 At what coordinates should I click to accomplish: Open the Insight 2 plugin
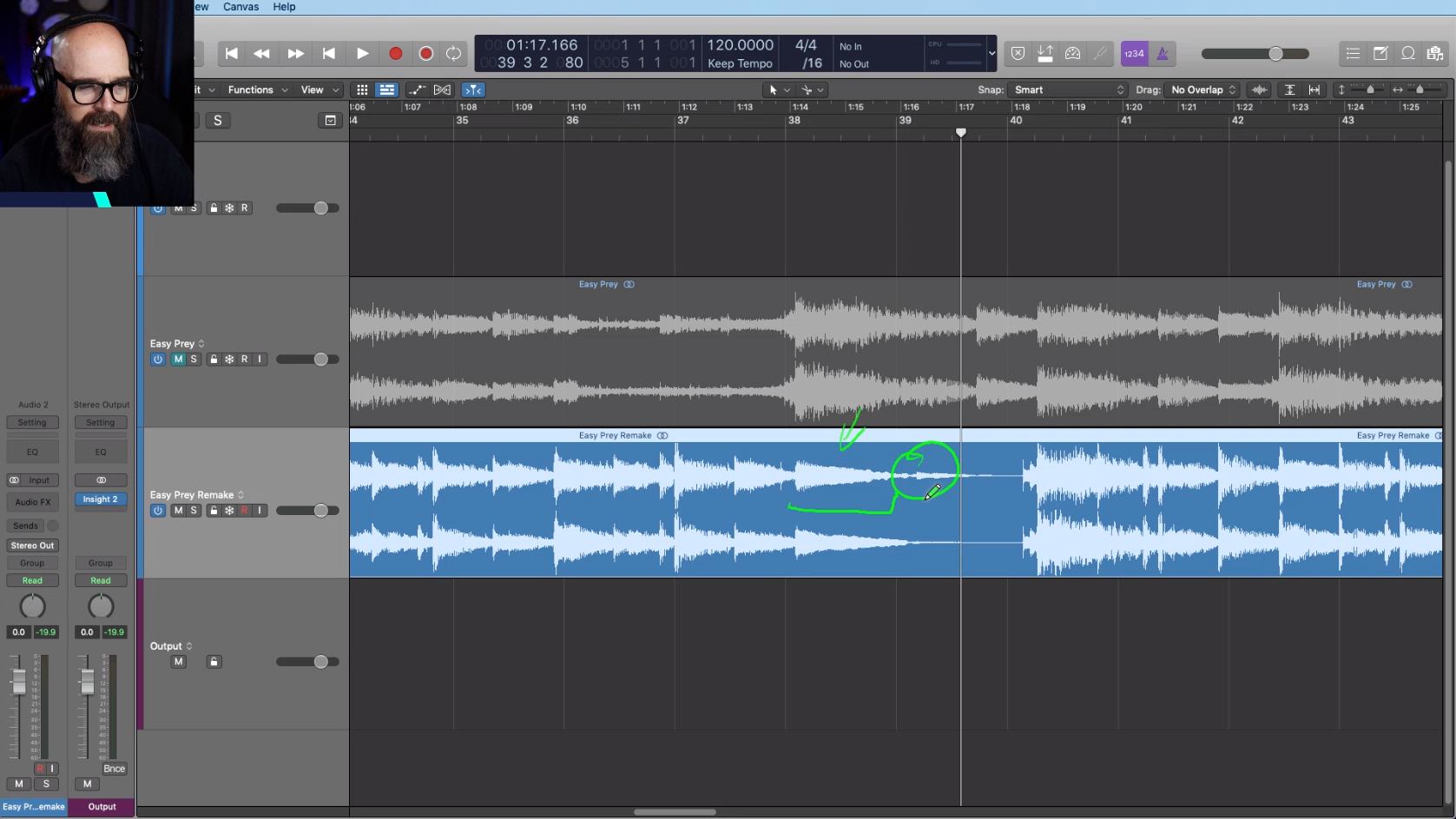101,499
